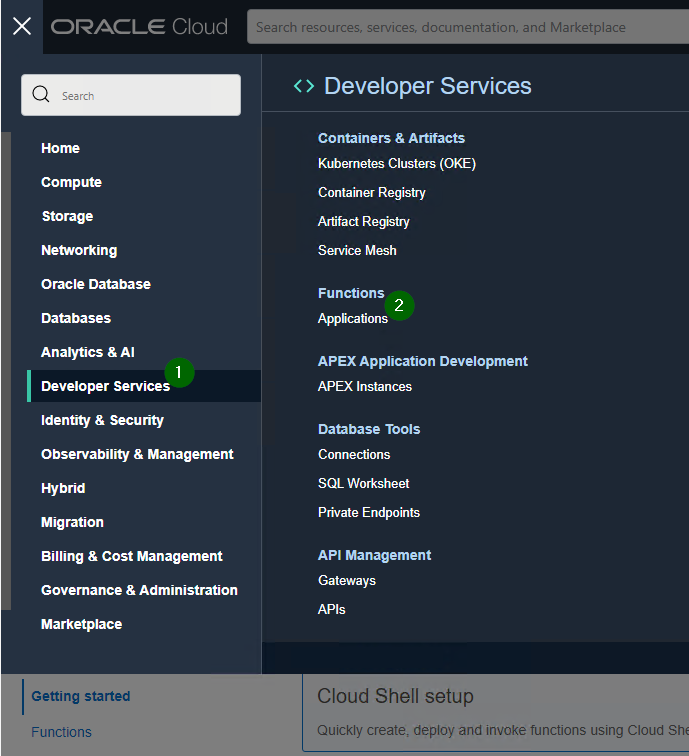Open Service Mesh
The height and width of the screenshot is (756, 689).
(x=357, y=250)
